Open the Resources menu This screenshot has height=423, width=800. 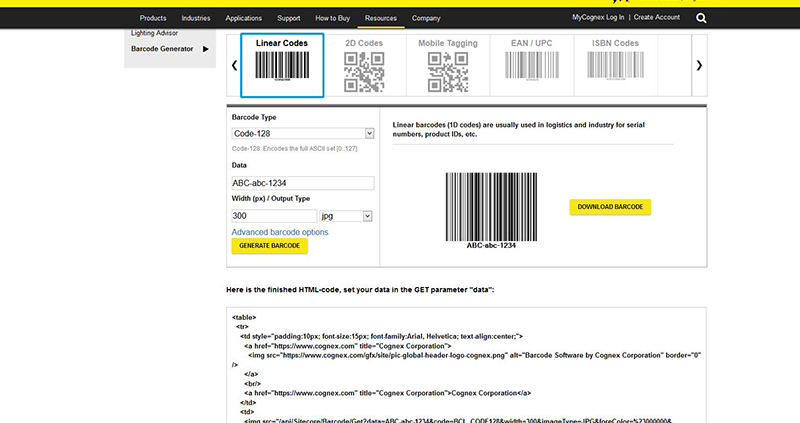[x=381, y=18]
